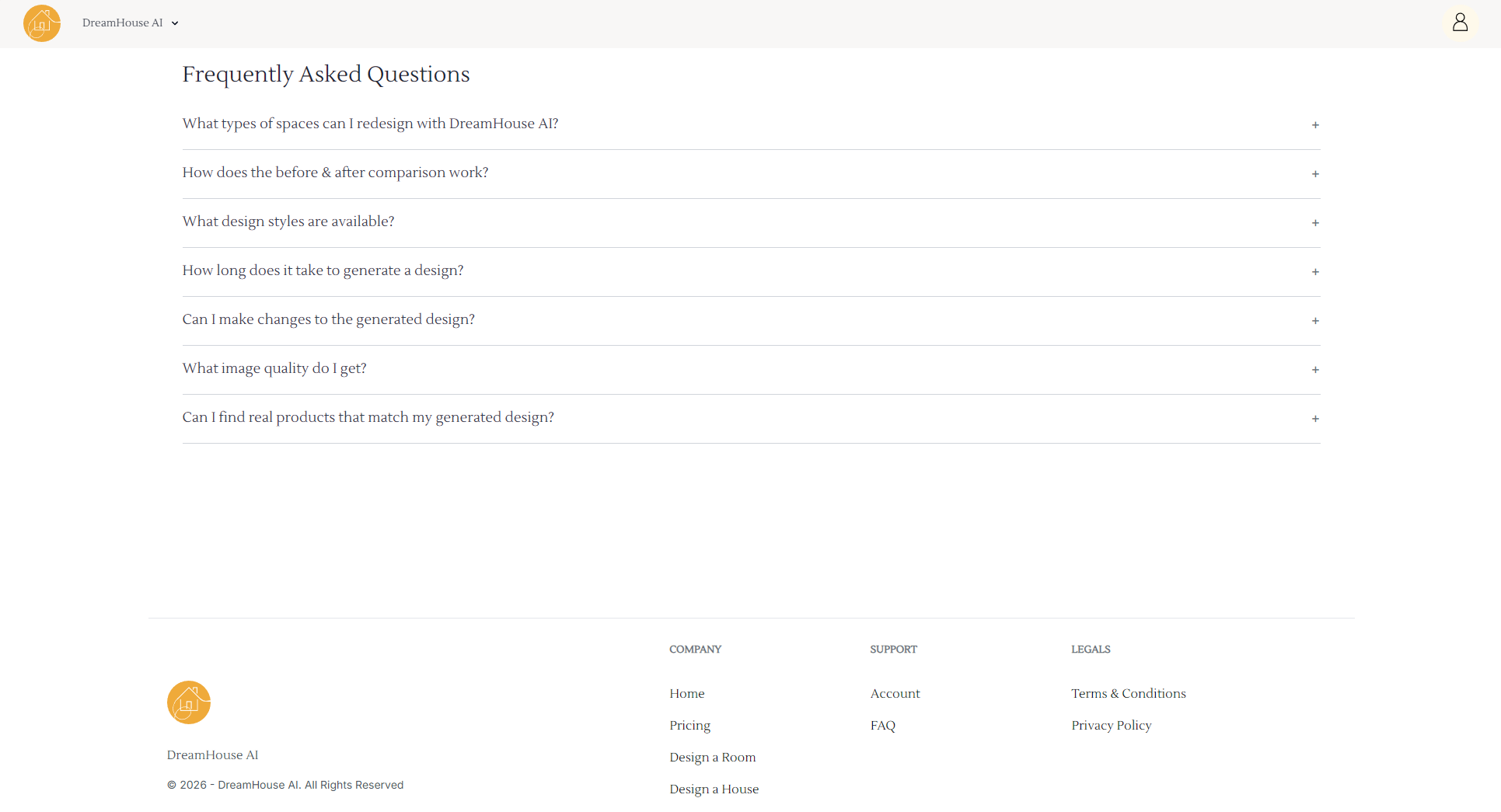Click the DreamHouse AI logo in header
Screen dimensions: 1501x812
pos(42,23)
